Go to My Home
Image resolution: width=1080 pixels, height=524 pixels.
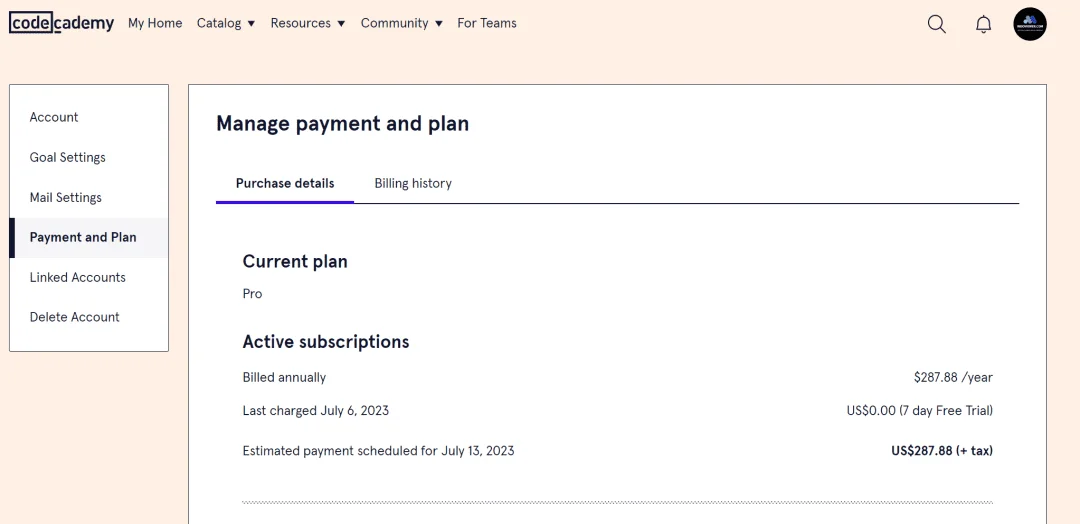155,23
